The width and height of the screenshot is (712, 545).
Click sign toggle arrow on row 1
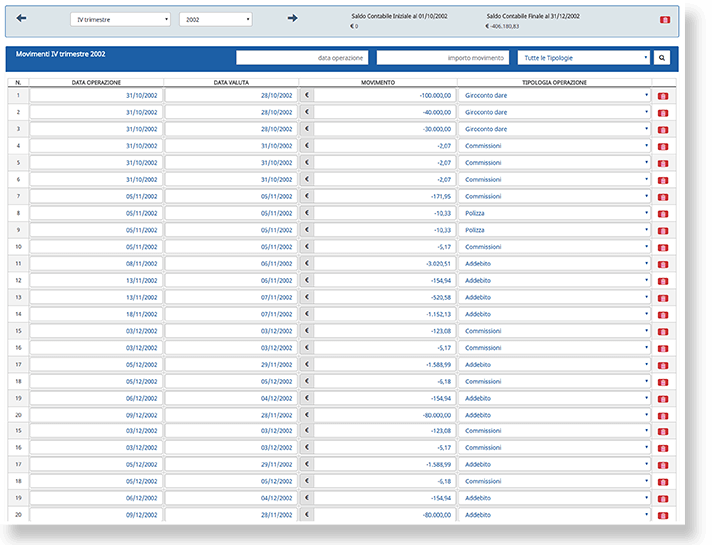tap(307, 95)
